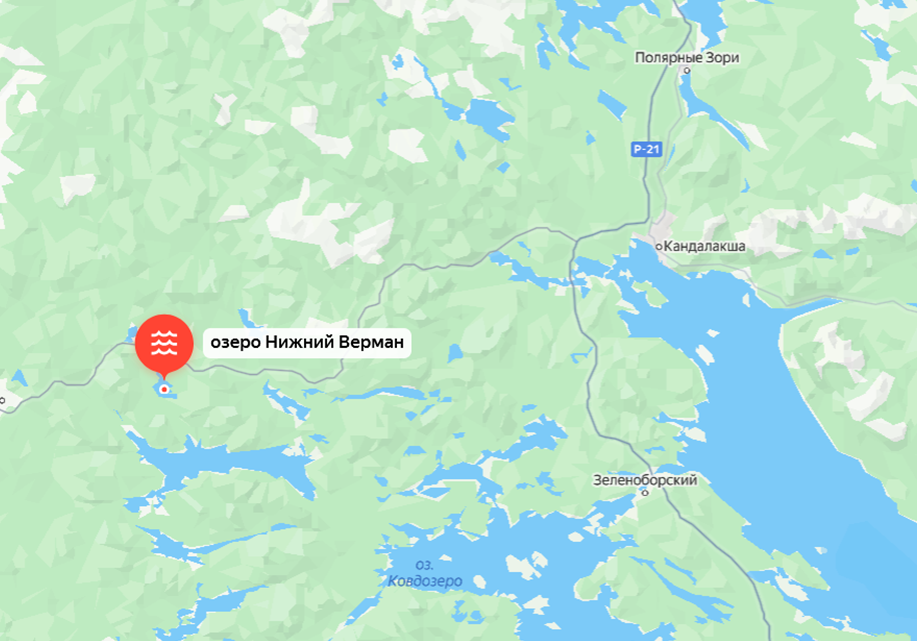This screenshot has height=641, width=917.
Task: Open the Полярные Зори city label
Action: [x=687, y=57]
